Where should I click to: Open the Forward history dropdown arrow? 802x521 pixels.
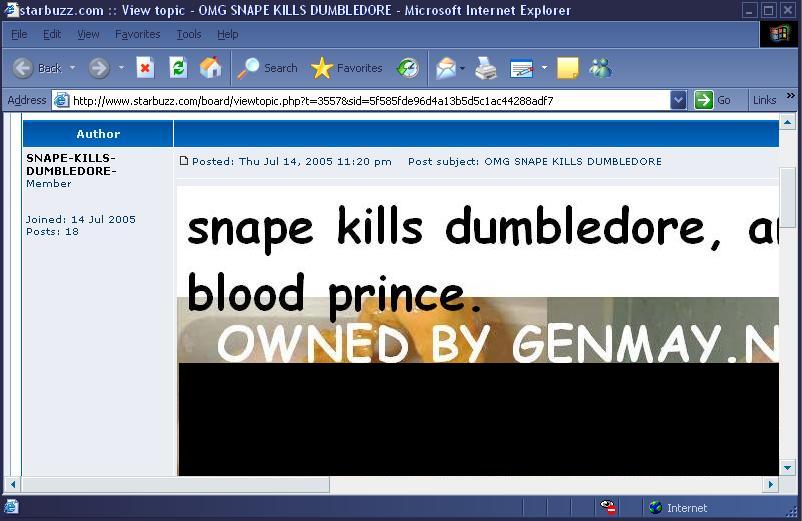tap(121, 67)
